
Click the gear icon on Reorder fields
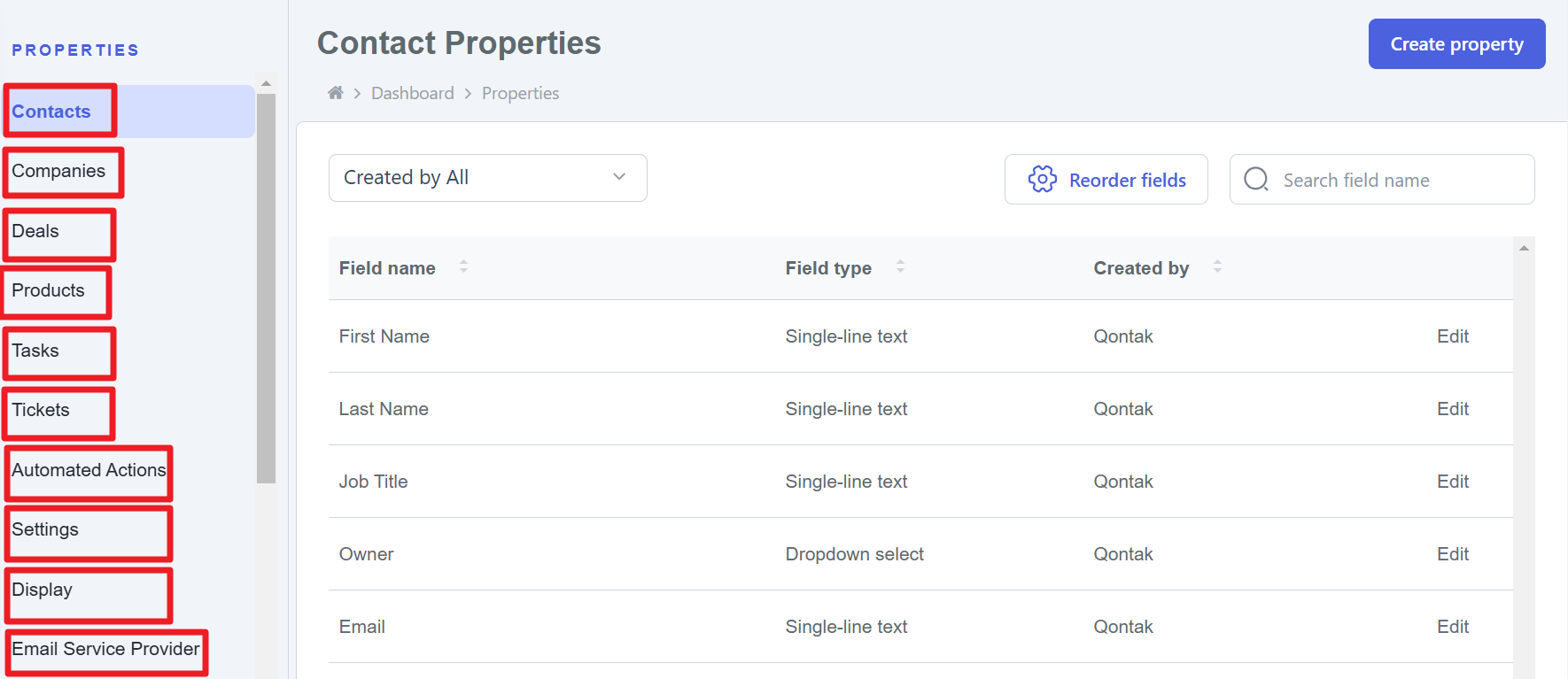[1043, 179]
